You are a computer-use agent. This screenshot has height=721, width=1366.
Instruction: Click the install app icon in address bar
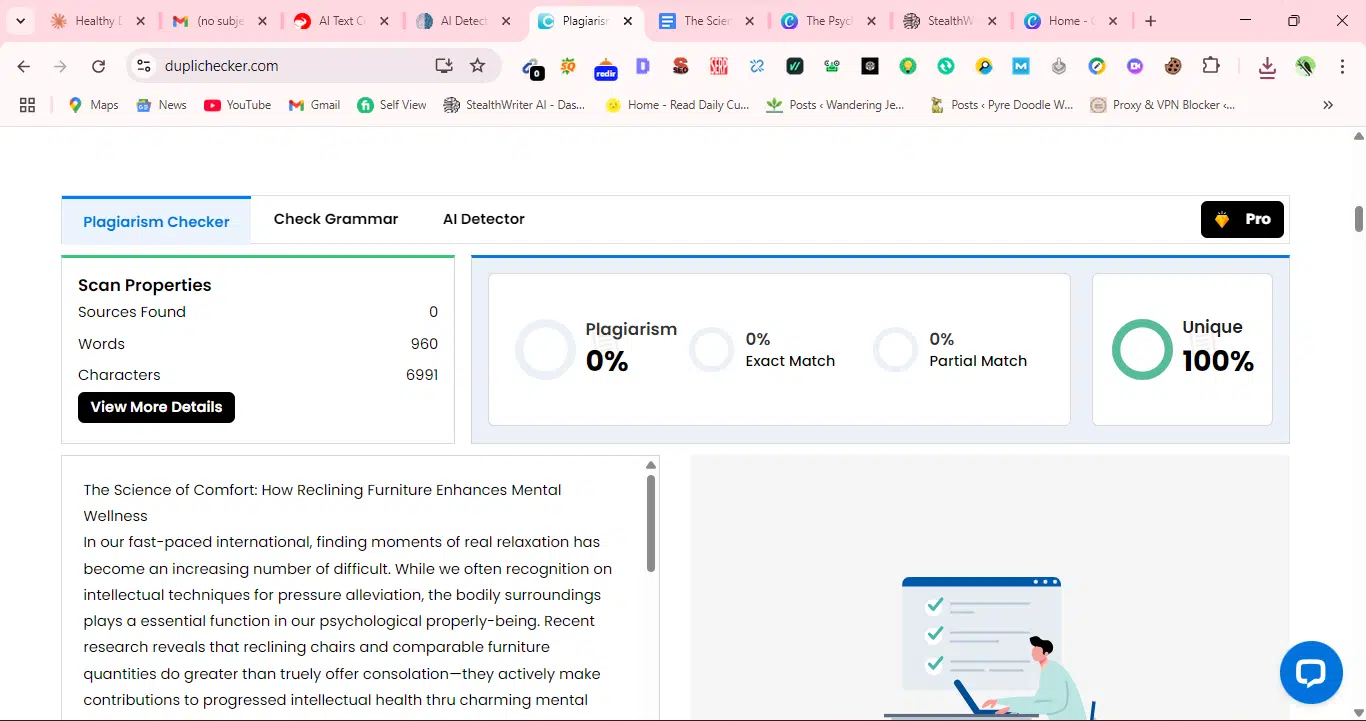(444, 66)
